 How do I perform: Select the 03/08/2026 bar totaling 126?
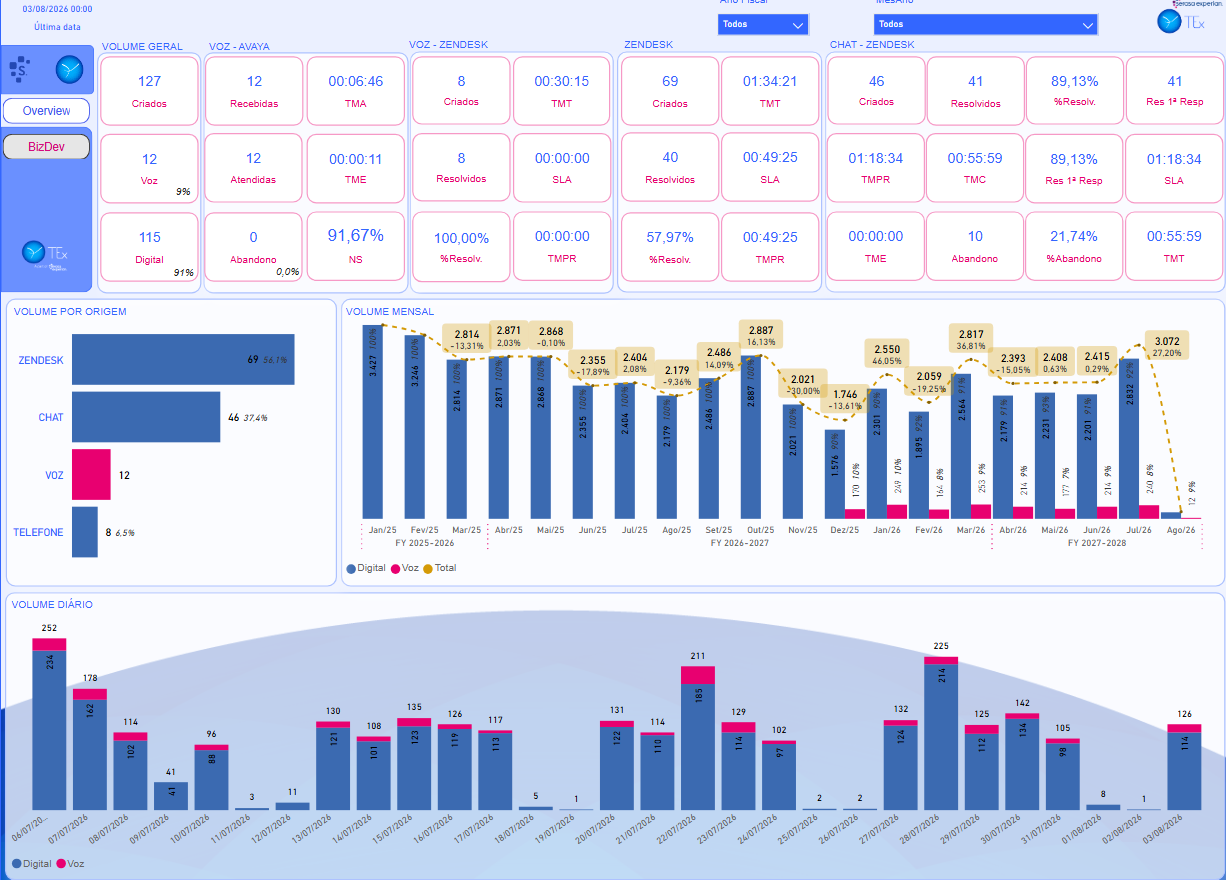1185,767
